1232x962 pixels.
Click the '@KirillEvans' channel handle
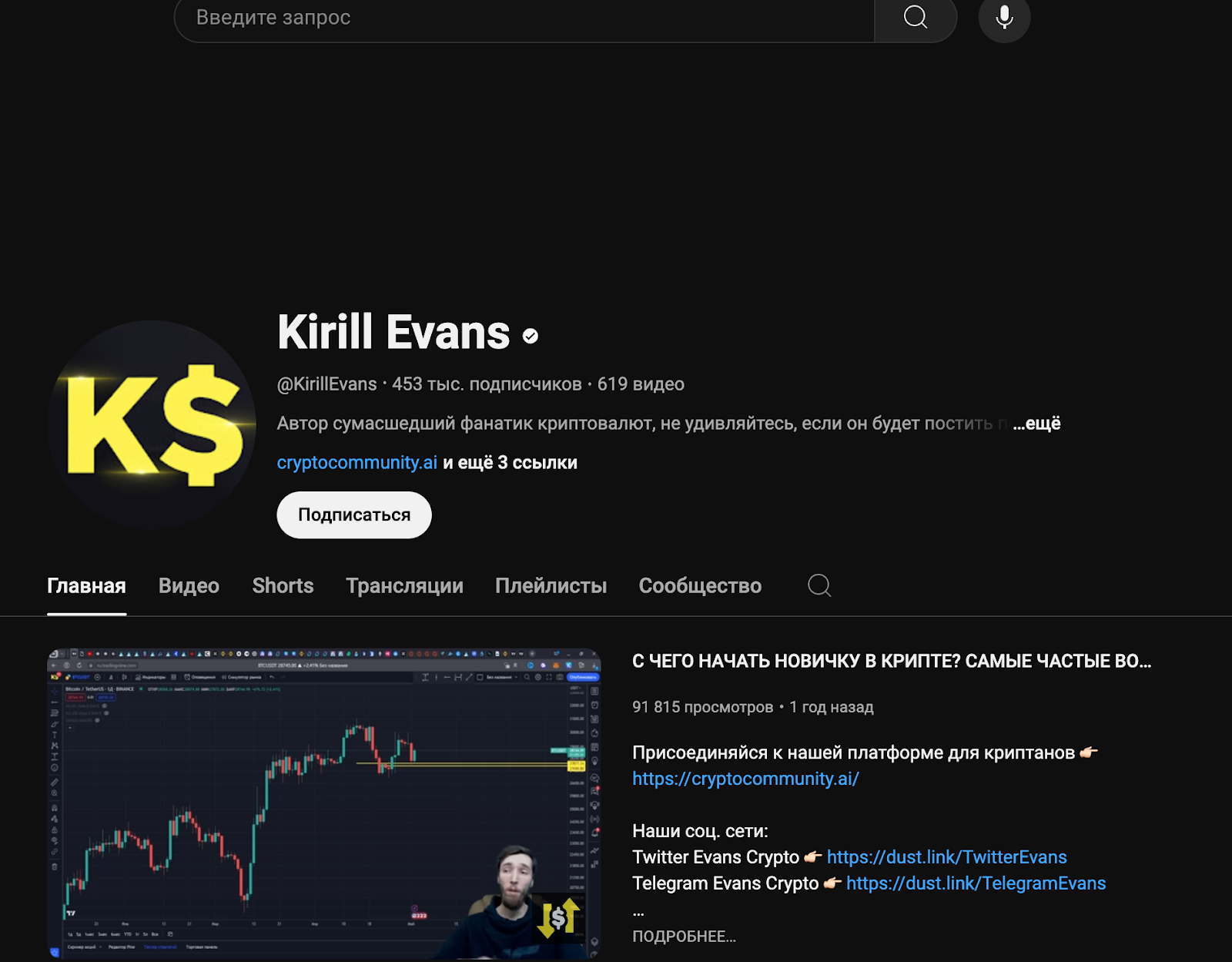(x=327, y=384)
